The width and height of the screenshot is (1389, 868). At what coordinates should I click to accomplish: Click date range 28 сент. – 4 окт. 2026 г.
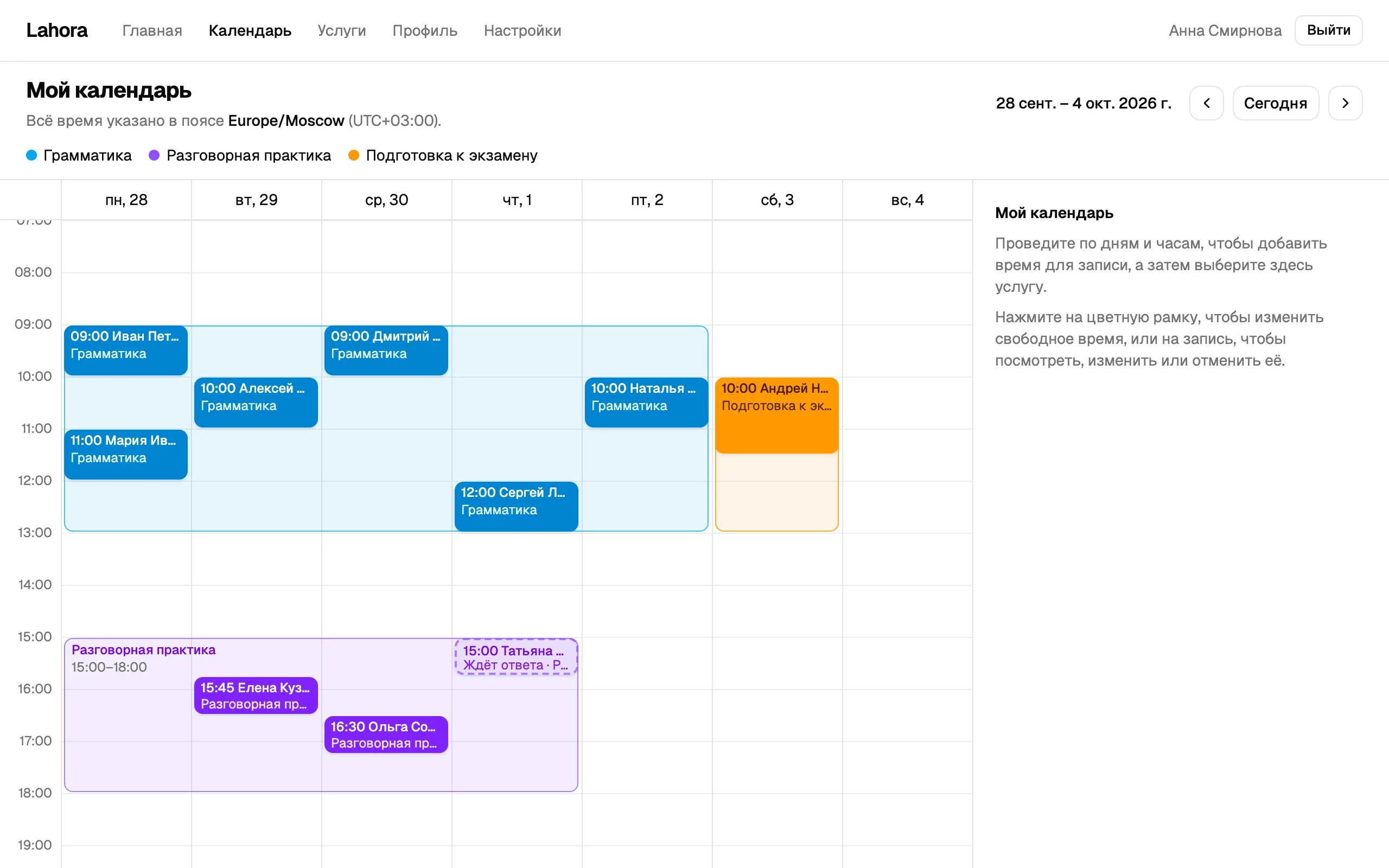(1083, 103)
